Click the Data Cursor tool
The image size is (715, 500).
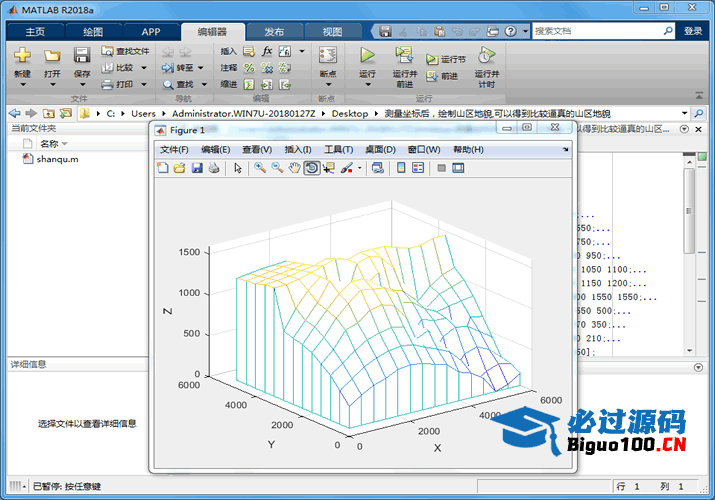point(329,168)
